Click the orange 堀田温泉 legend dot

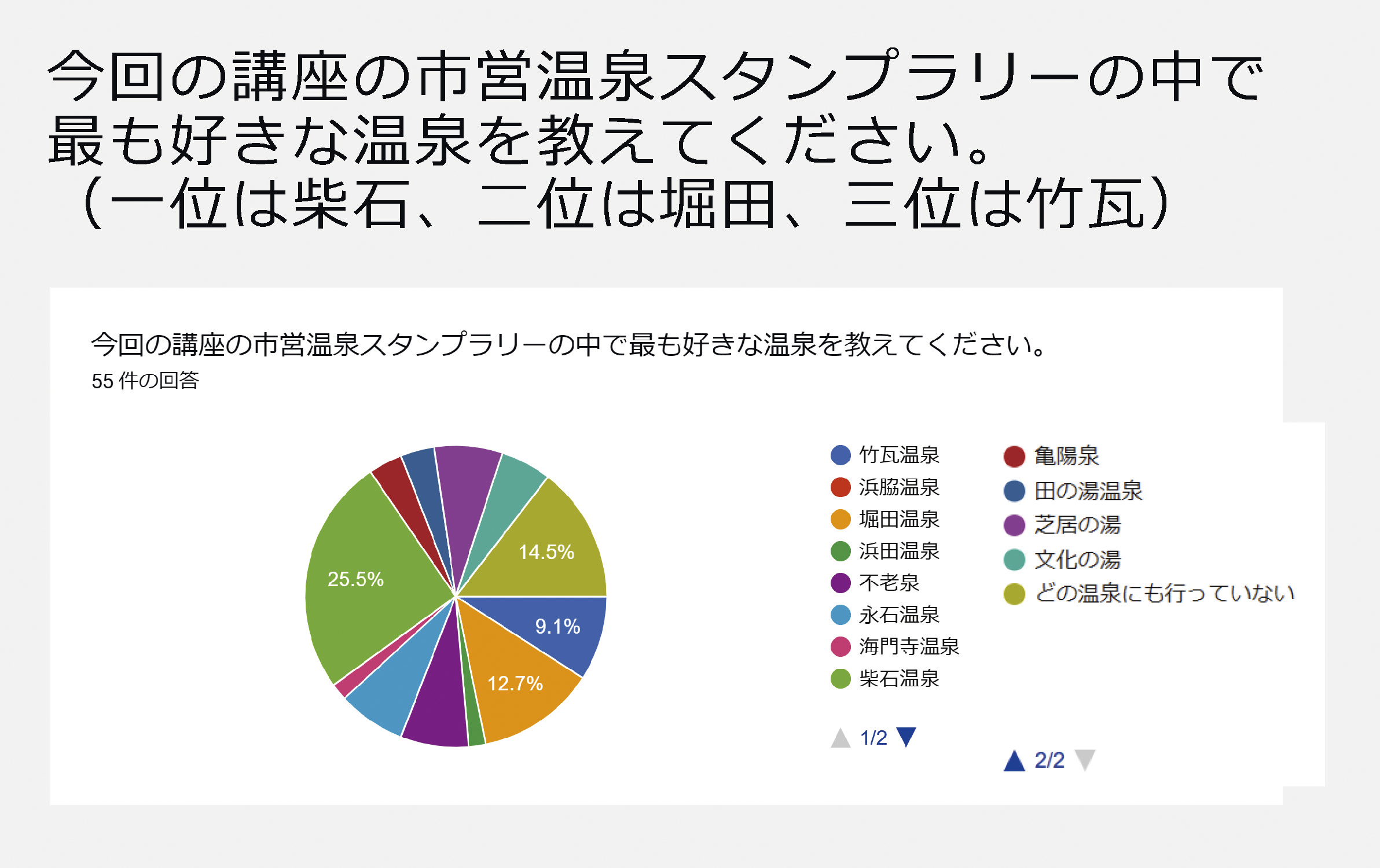coord(840,519)
